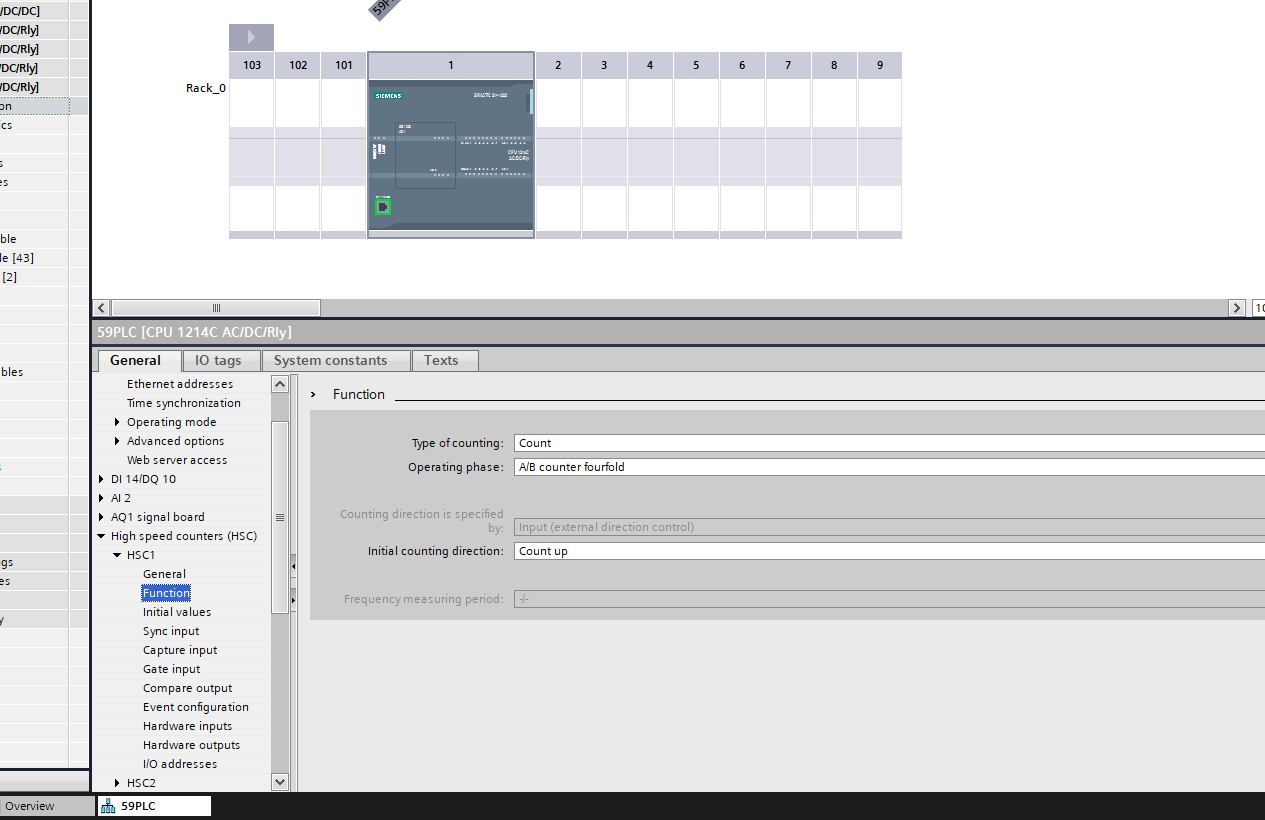This screenshot has height=820, width=1265.
Task: Collapse the HSC1 tree node
Action: [x=117, y=555]
